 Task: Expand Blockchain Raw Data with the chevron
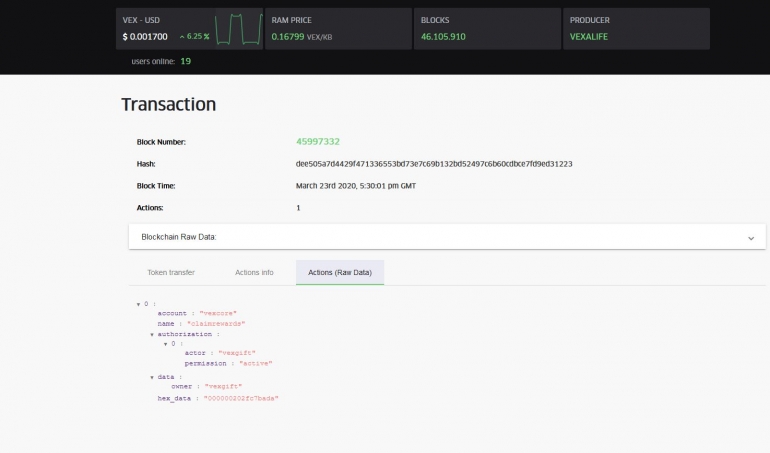tap(750, 238)
